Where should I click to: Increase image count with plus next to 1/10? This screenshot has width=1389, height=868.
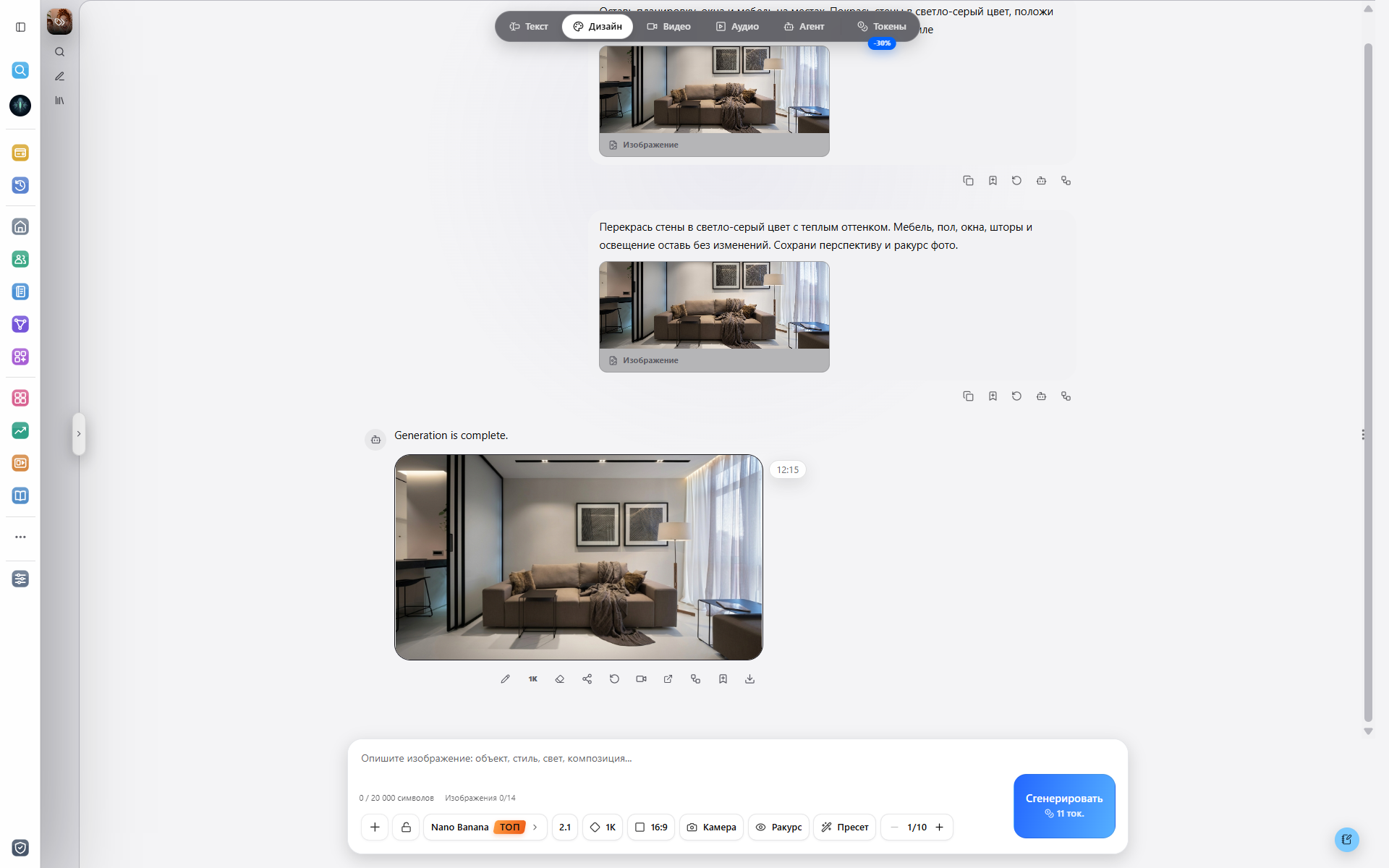pos(939,827)
